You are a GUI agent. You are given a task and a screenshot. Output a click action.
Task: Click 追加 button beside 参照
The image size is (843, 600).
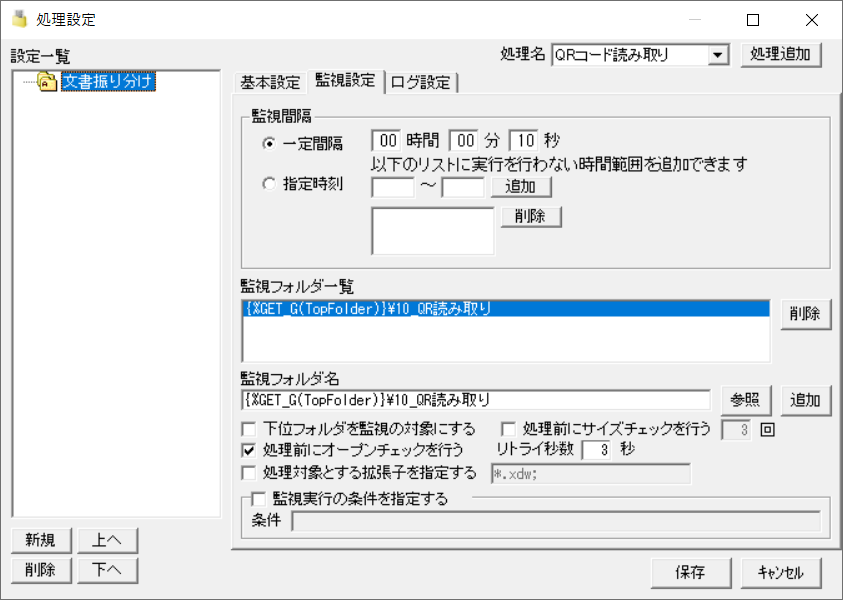[x=805, y=400]
